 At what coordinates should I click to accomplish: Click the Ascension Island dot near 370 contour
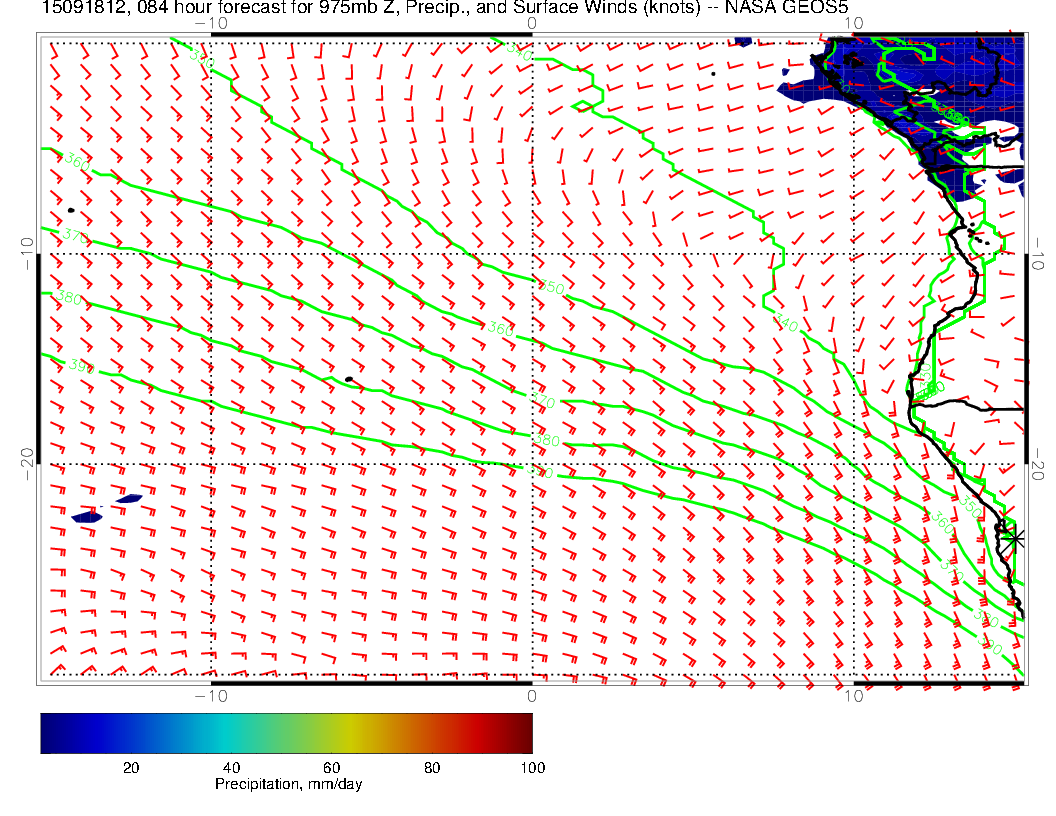coord(71,210)
